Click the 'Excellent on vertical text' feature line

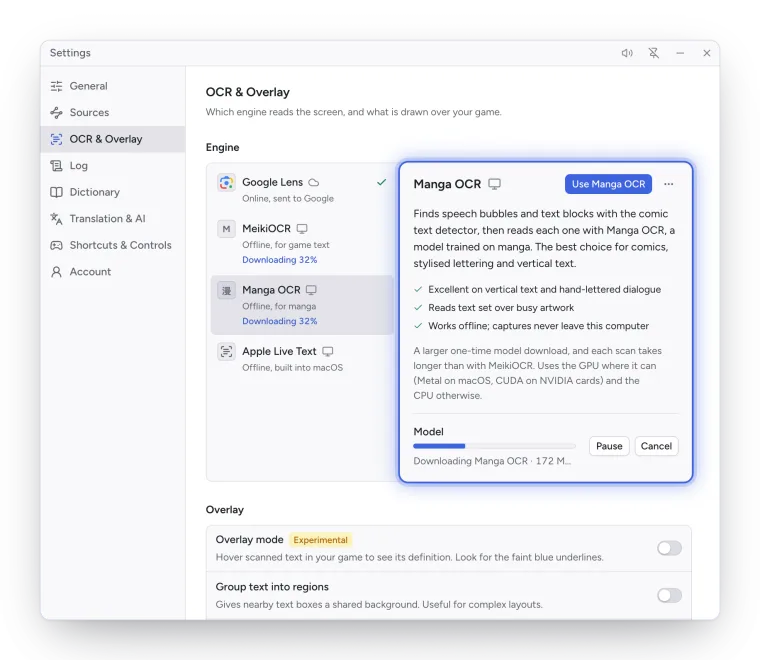[x=545, y=289]
